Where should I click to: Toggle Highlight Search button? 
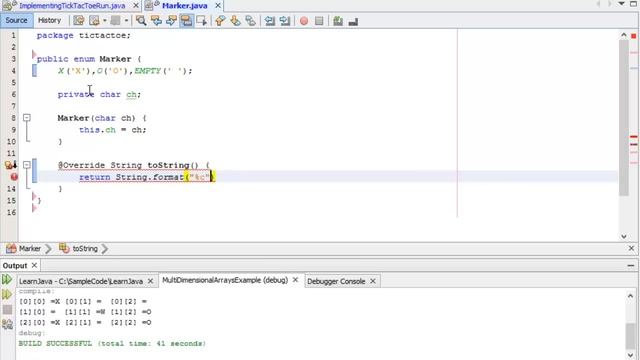187,21
